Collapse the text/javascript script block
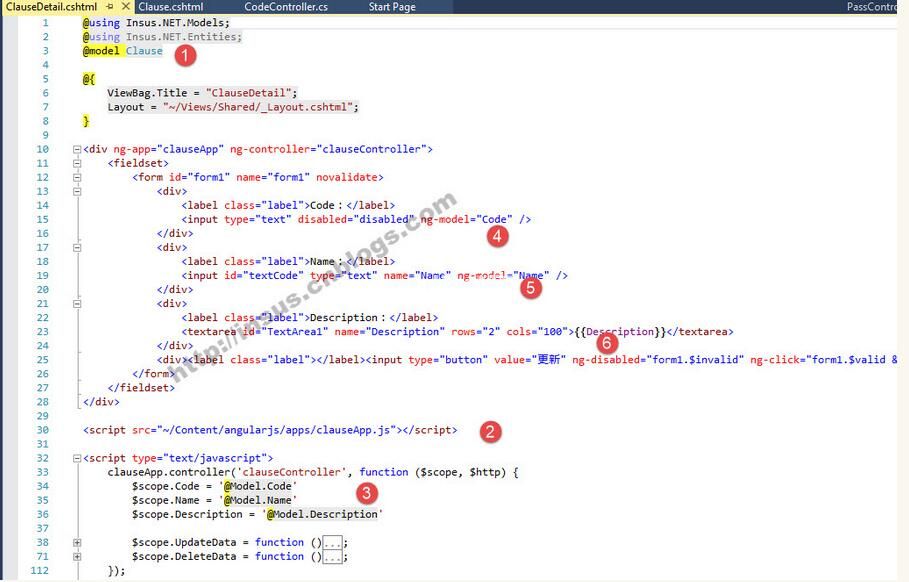Viewport: 909px width, 582px height. click(x=77, y=458)
